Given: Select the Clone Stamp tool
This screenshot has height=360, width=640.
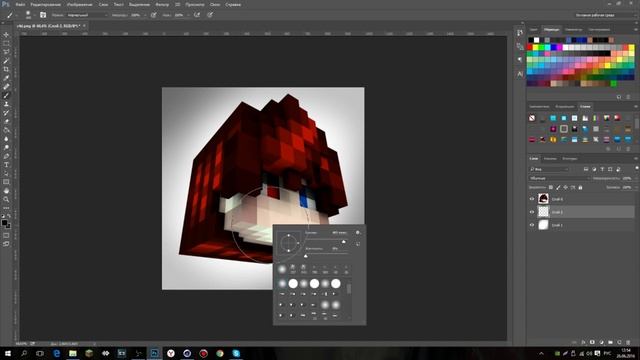Looking at the screenshot, I should (6, 104).
